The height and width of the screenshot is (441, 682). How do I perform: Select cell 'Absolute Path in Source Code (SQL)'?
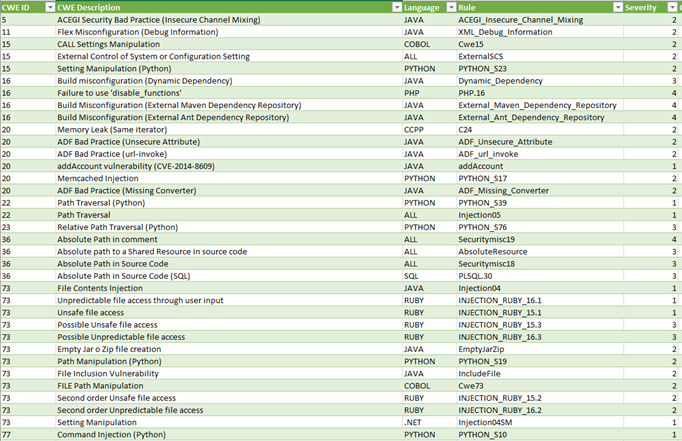tap(229, 276)
